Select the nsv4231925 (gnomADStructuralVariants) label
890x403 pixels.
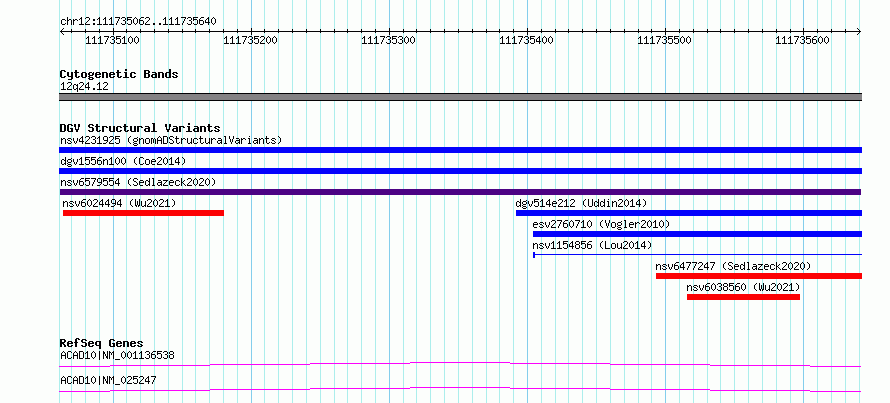[171, 140]
